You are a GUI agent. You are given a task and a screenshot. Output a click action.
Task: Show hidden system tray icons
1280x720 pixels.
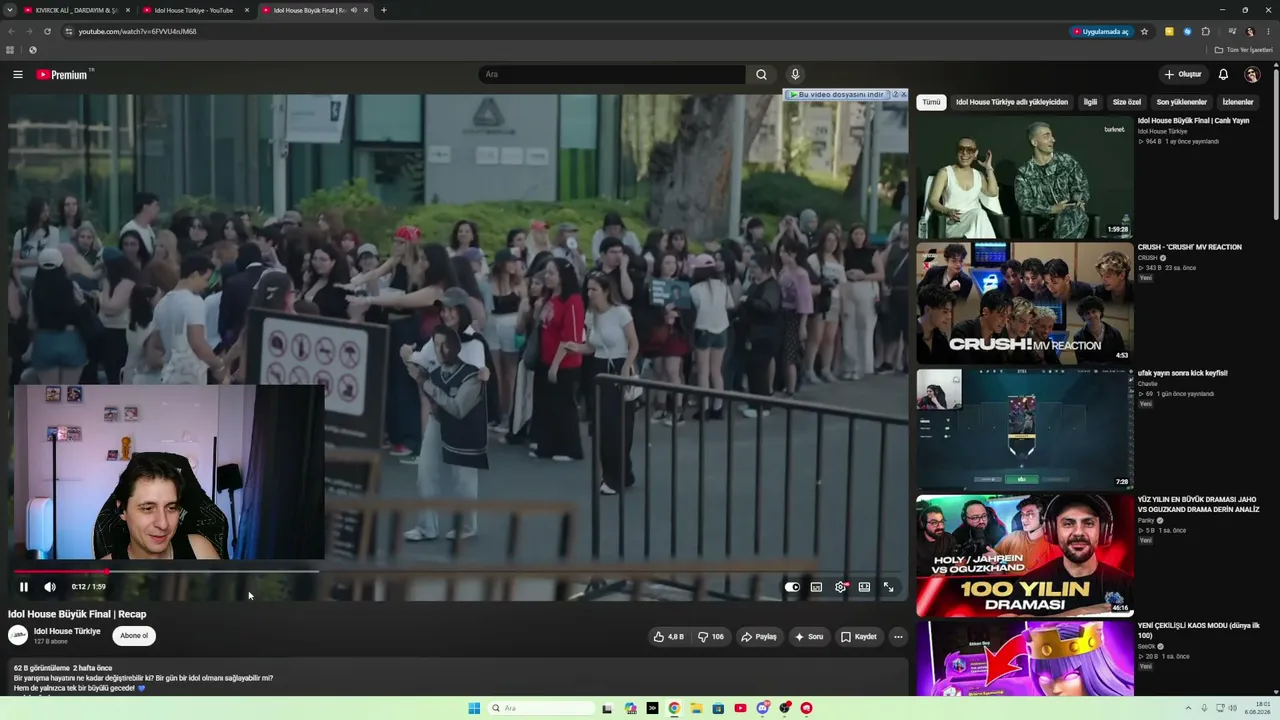click(x=1188, y=708)
